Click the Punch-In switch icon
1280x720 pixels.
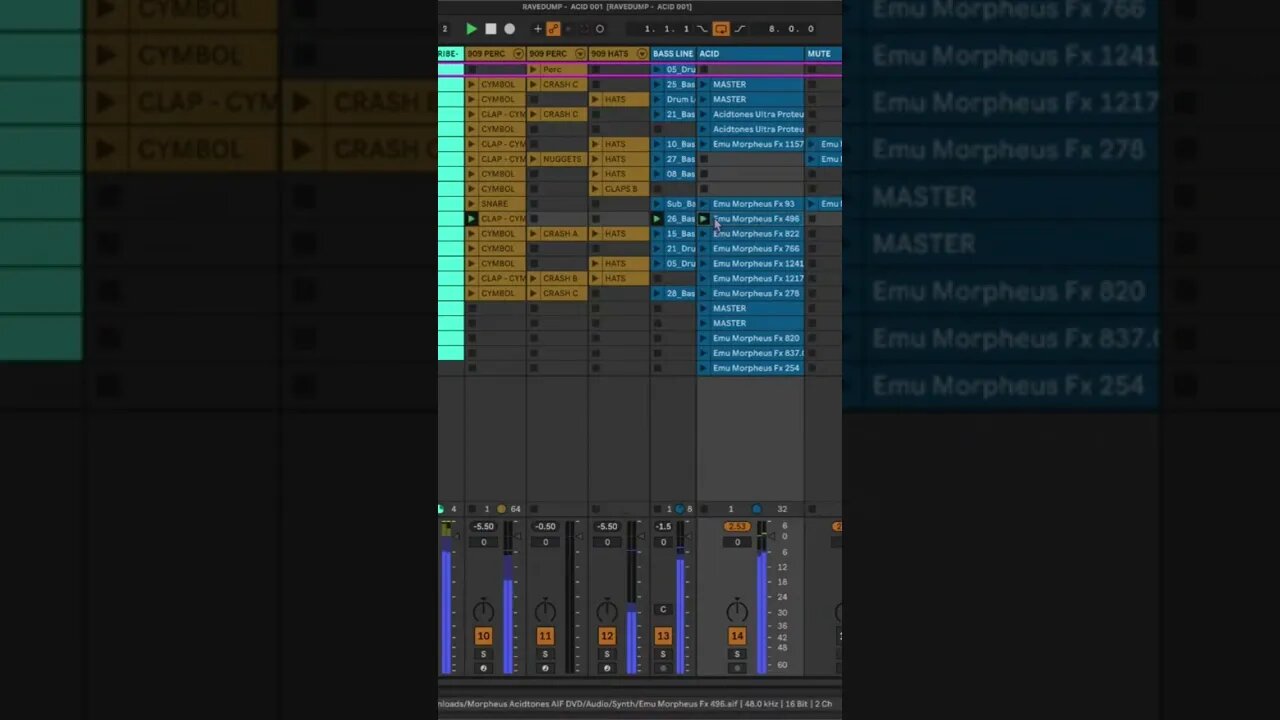(x=702, y=29)
